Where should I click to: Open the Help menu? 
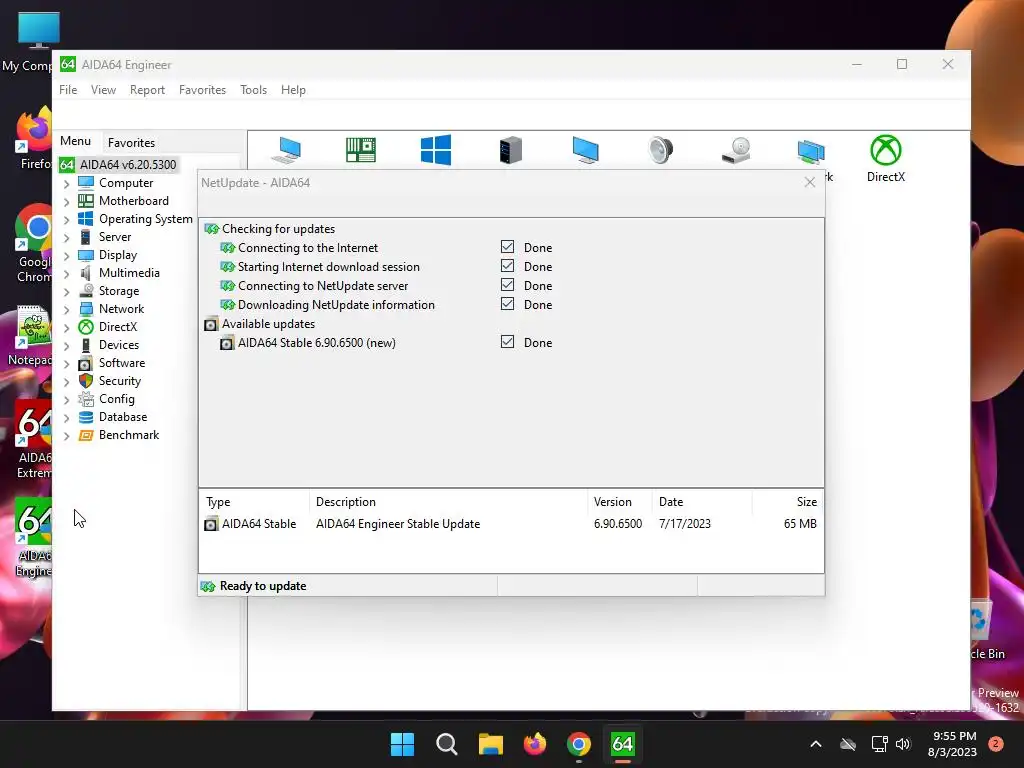tap(293, 89)
